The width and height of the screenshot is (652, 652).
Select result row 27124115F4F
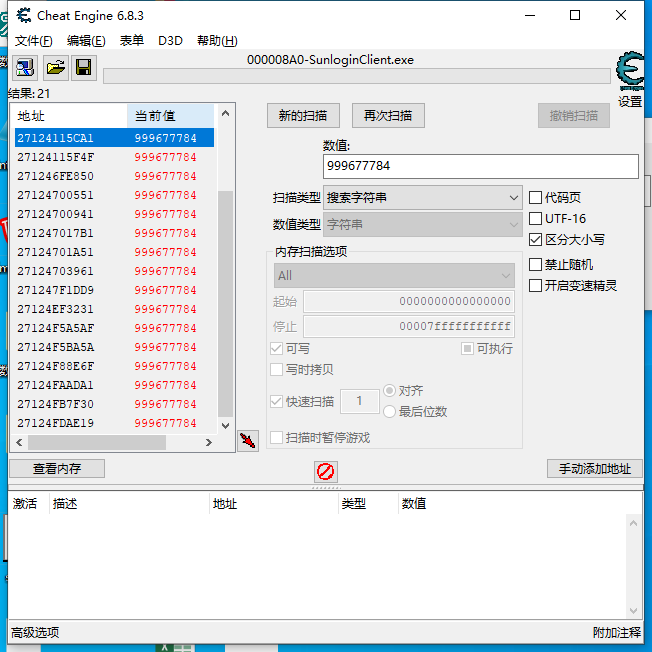click(114, 157)
